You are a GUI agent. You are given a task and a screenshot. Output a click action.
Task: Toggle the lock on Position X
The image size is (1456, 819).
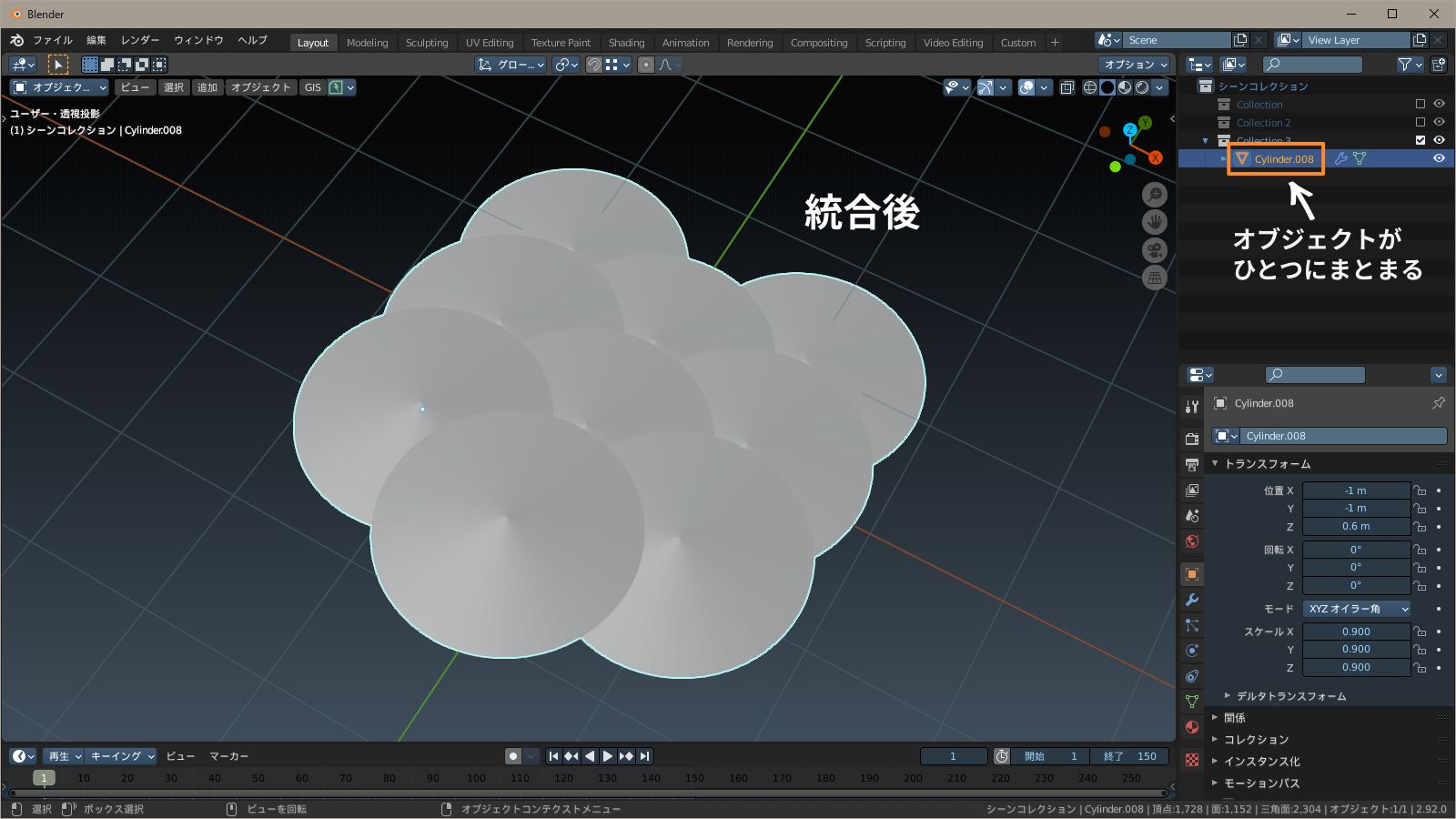tap(1421, 490)
